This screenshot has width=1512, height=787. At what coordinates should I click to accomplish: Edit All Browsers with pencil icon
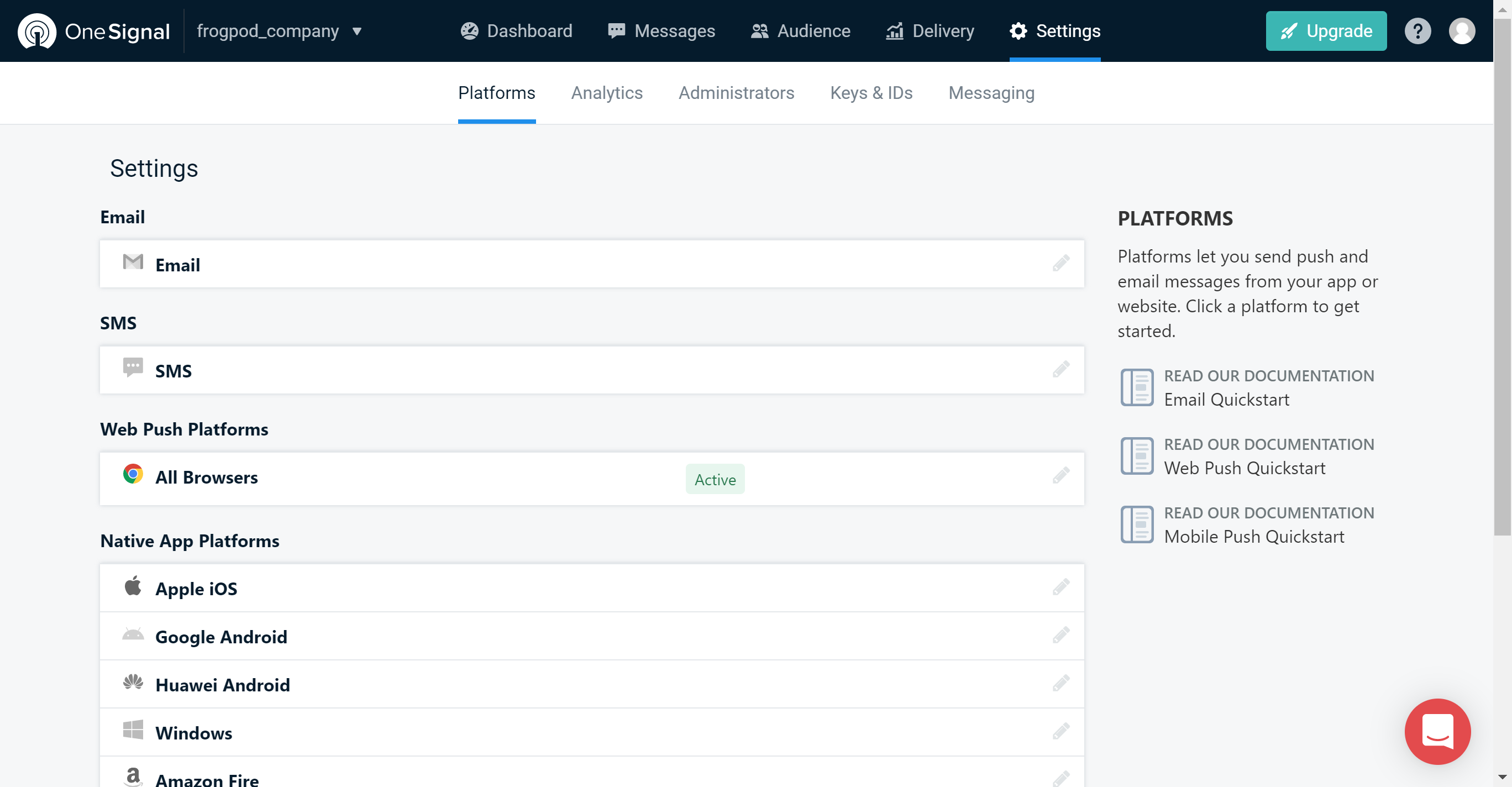click(x=1060, y=476)
